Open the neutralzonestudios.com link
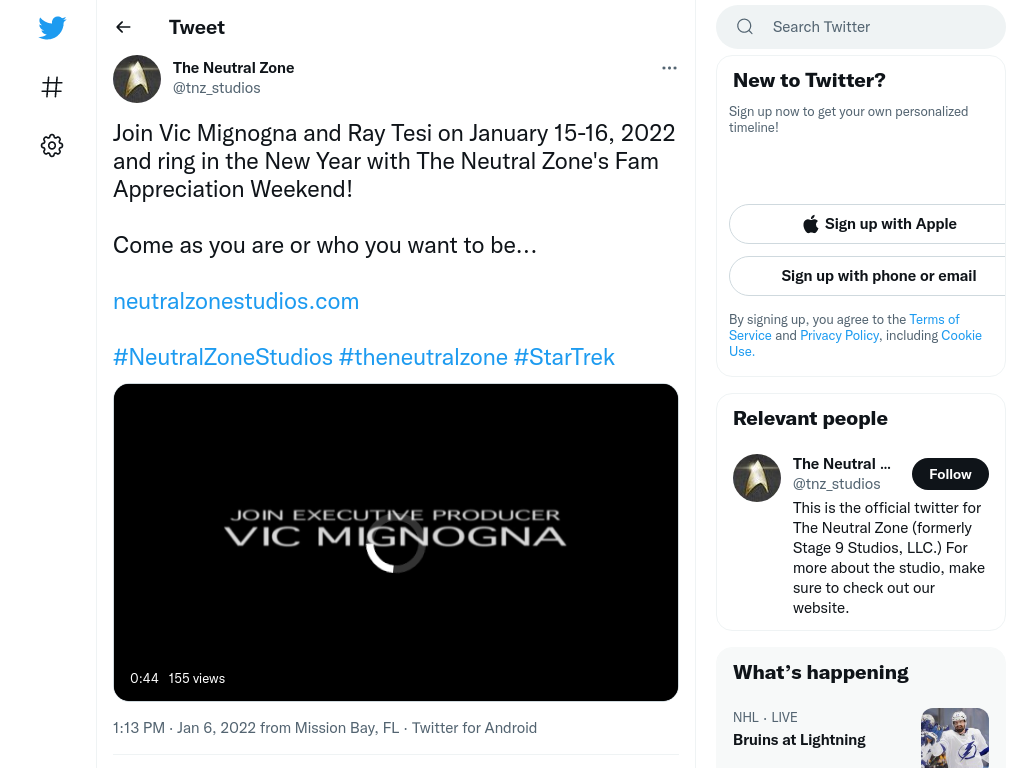 point(236,301)
